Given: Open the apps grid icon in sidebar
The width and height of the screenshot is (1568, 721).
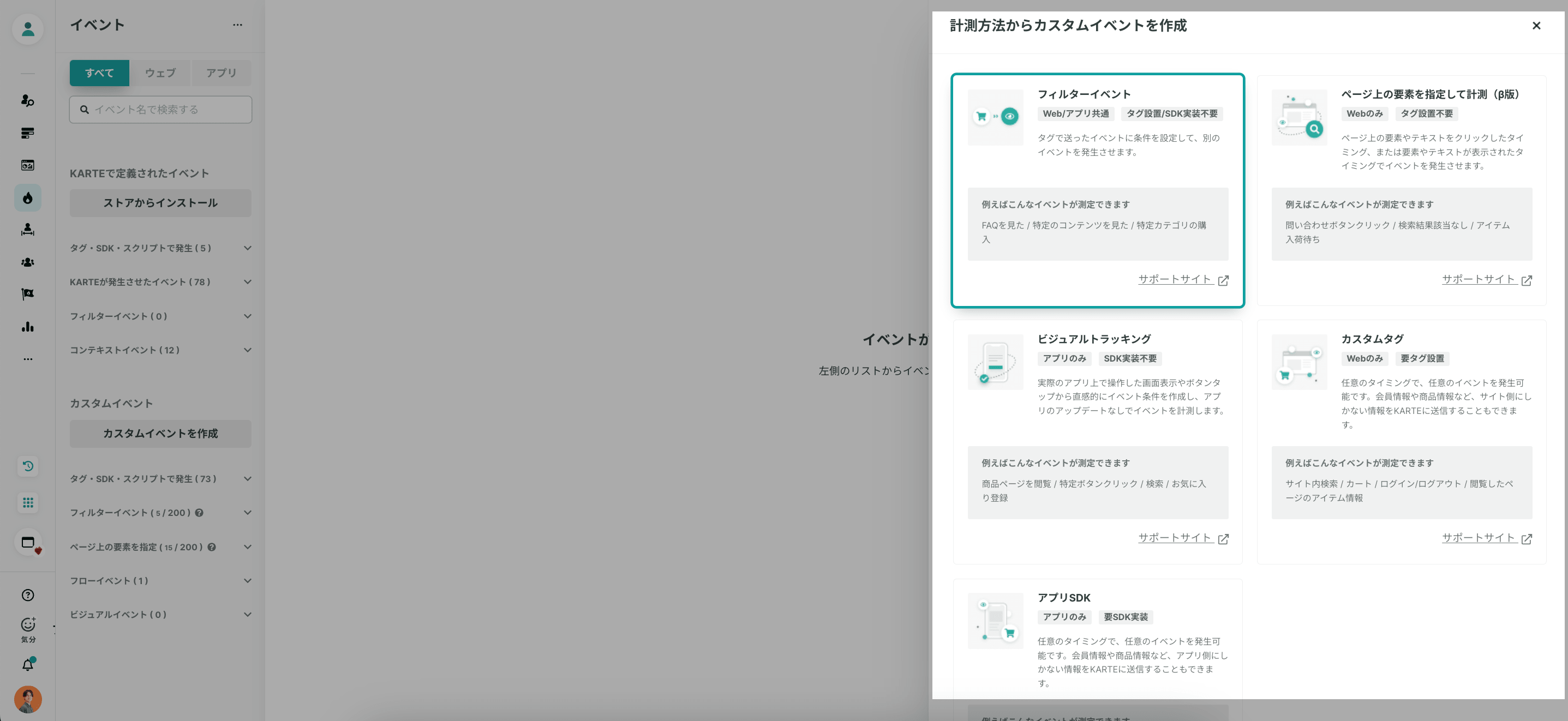Looking at the screenshot, I should coord(28,502).
